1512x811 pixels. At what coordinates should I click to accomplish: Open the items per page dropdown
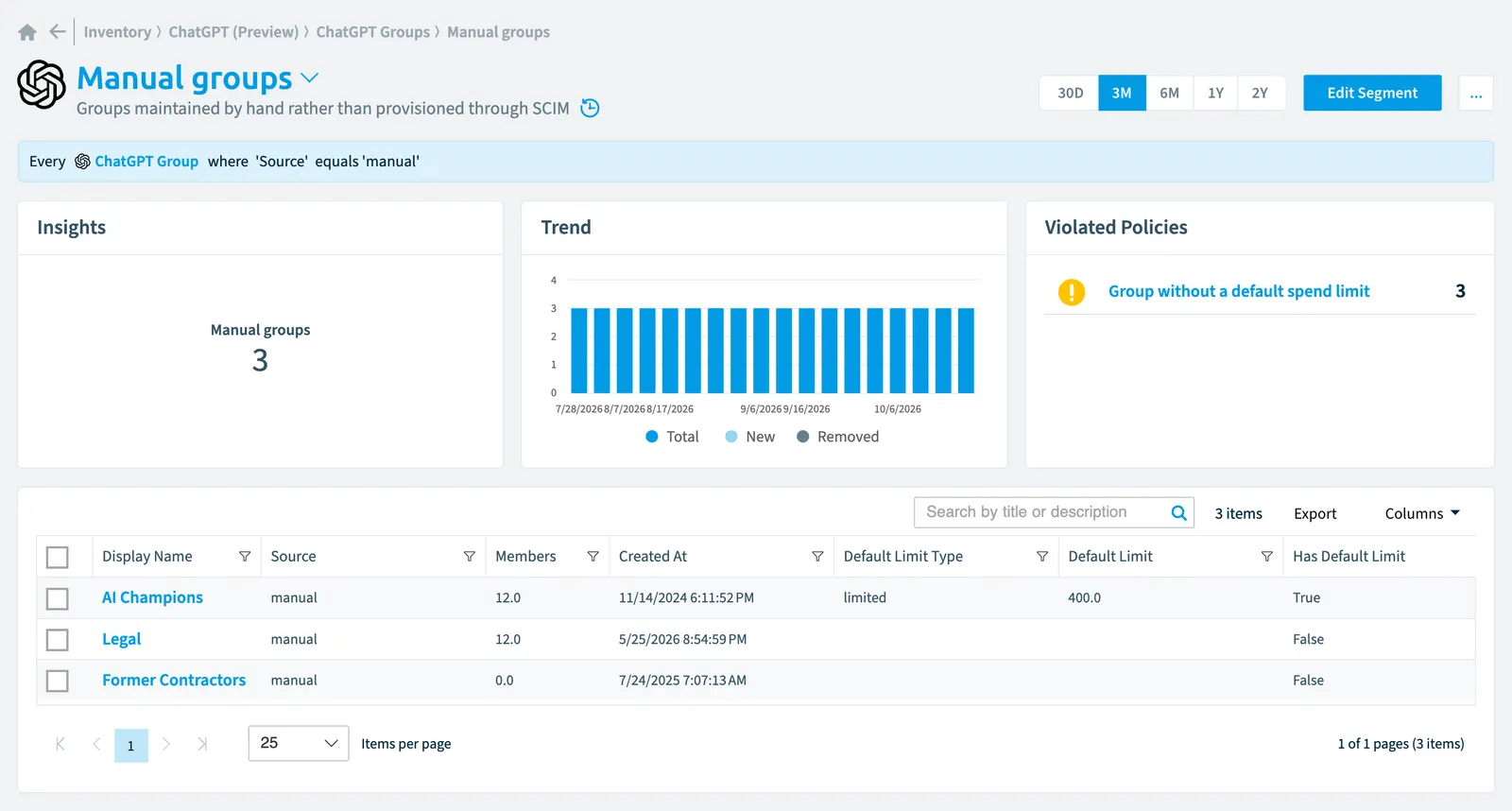click(x=299, y=743)
